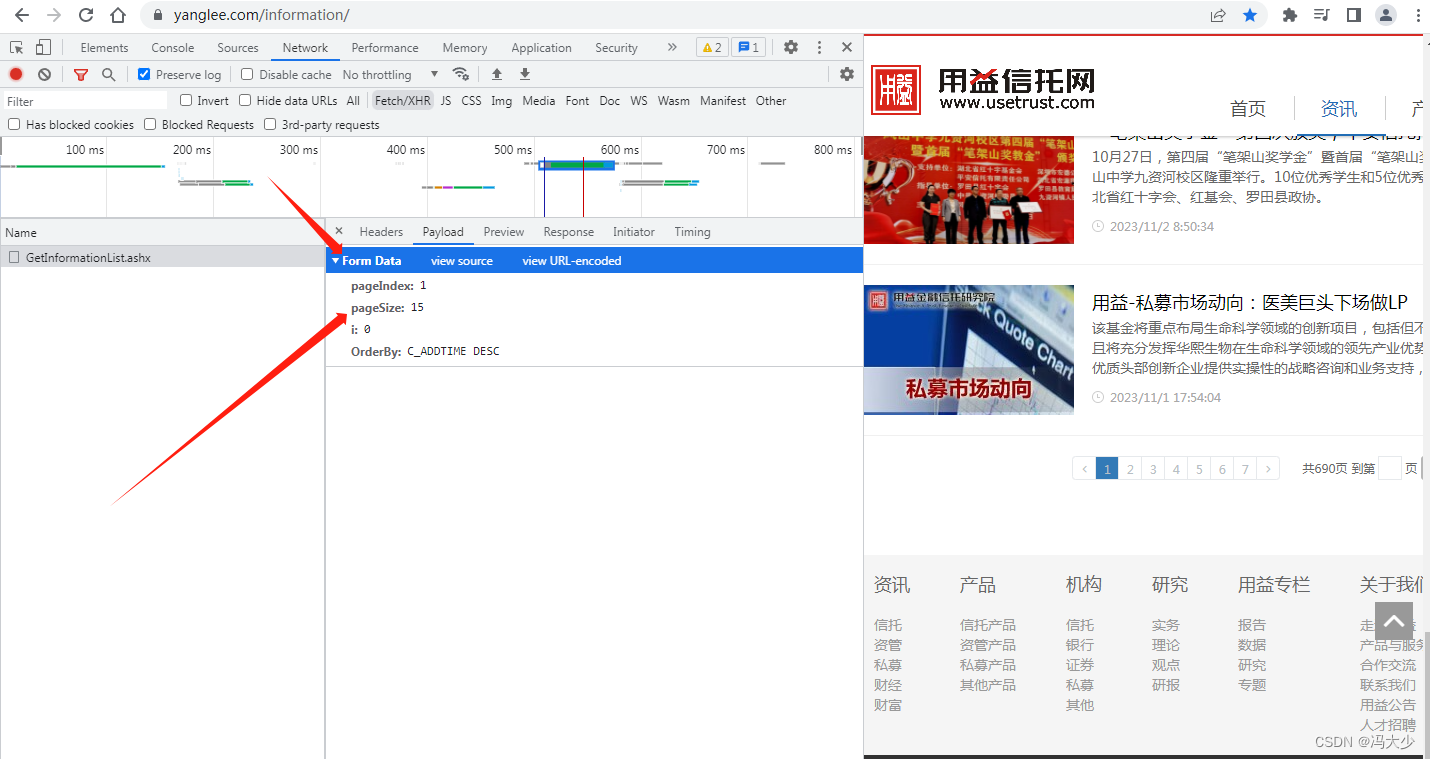Image resolution: width=1430 pixels, height=759 pixels.
Task: Open the 私募市场动向 article thumbnail
Action: click(x=969, y=349)
